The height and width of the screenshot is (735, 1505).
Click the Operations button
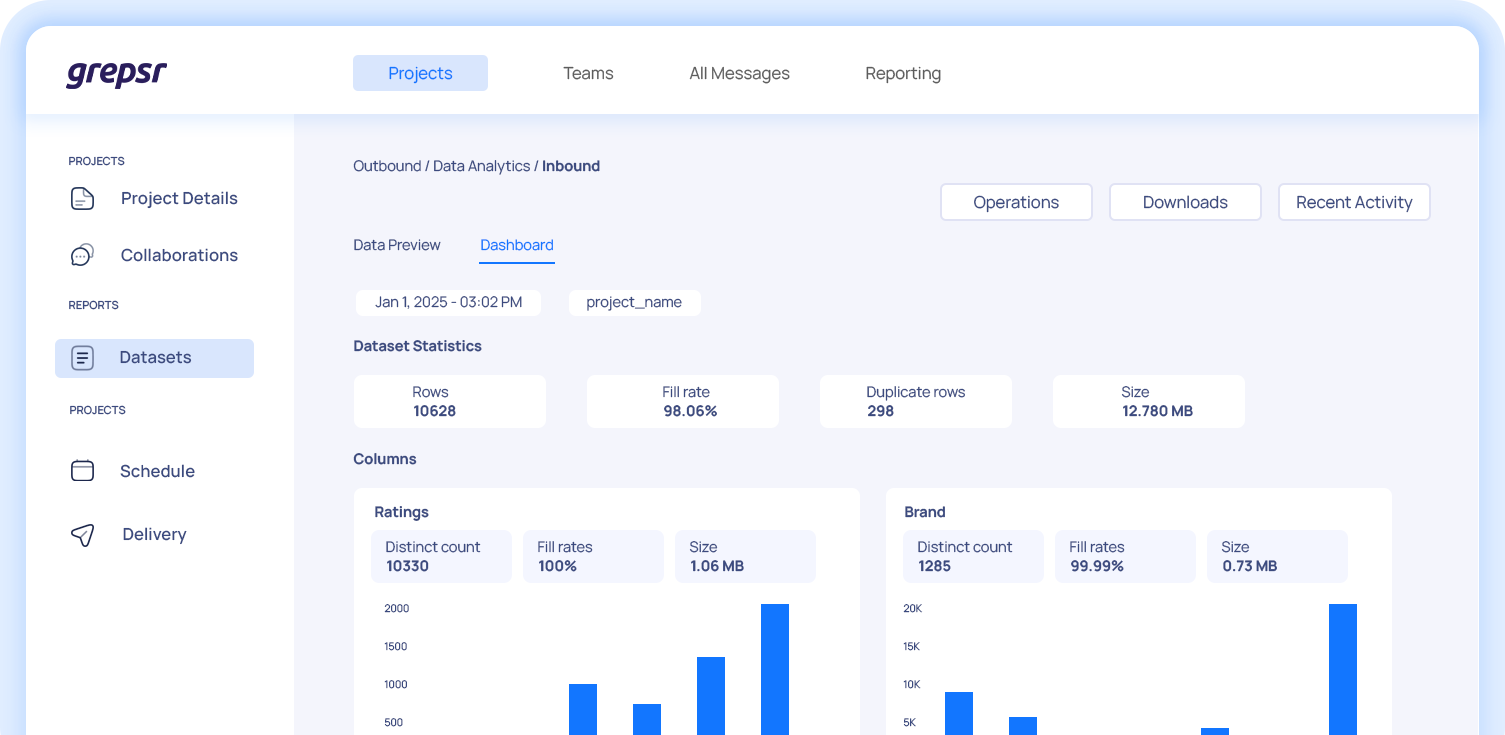[x=1016, y=202]
